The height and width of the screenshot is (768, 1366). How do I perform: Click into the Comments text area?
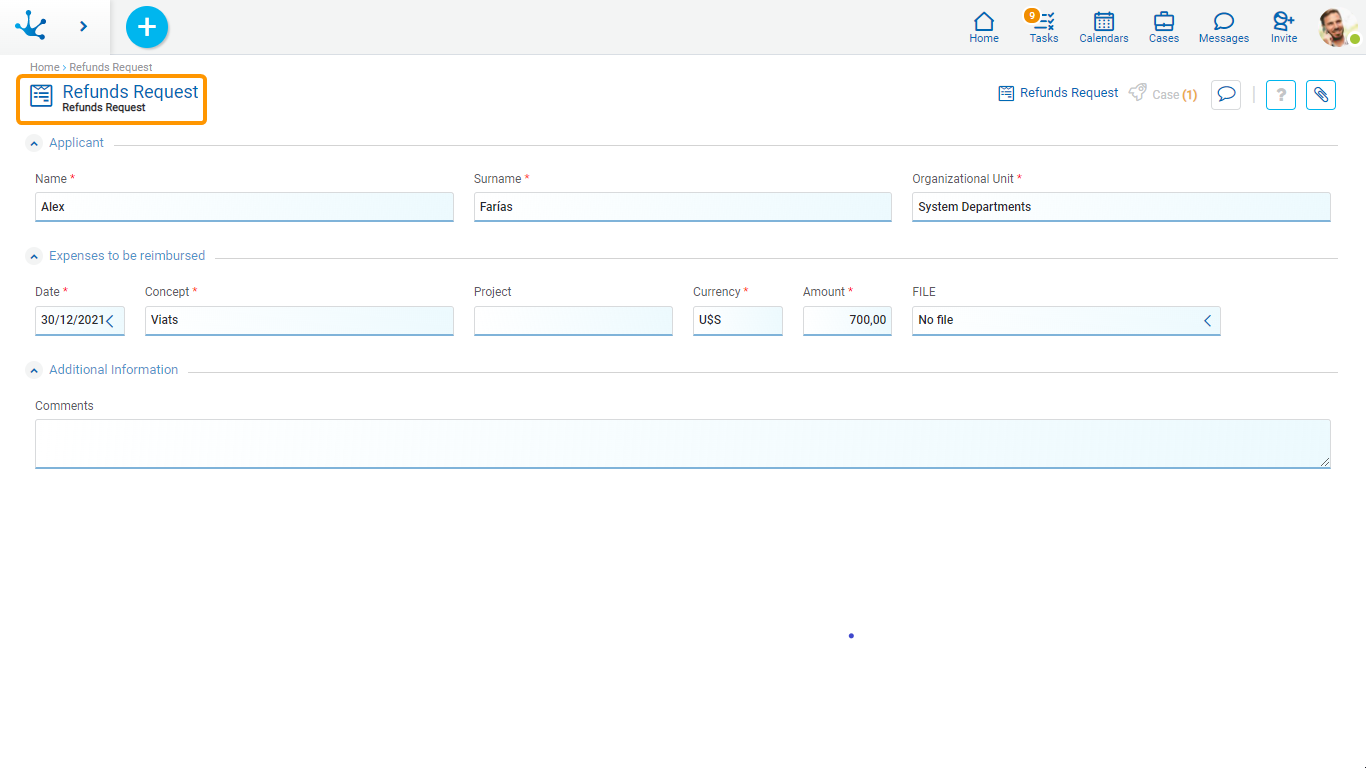(x=682, y=443)
